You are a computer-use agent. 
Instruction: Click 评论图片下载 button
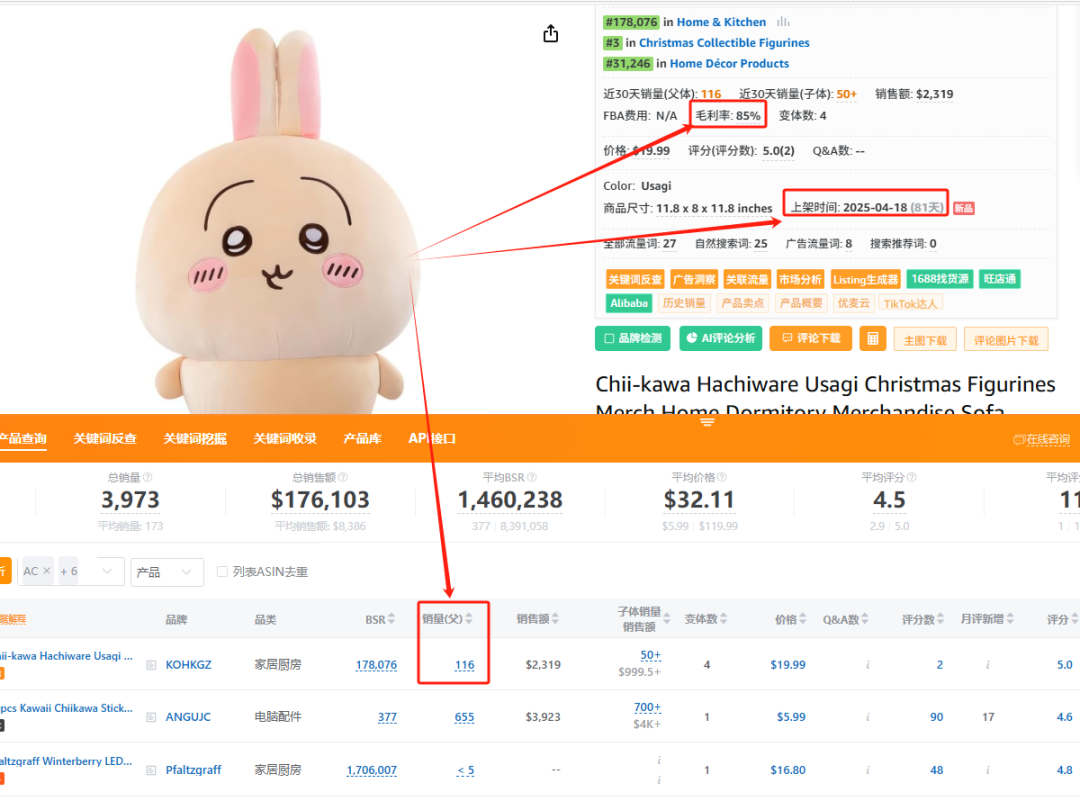click(x=1006, y=340)
